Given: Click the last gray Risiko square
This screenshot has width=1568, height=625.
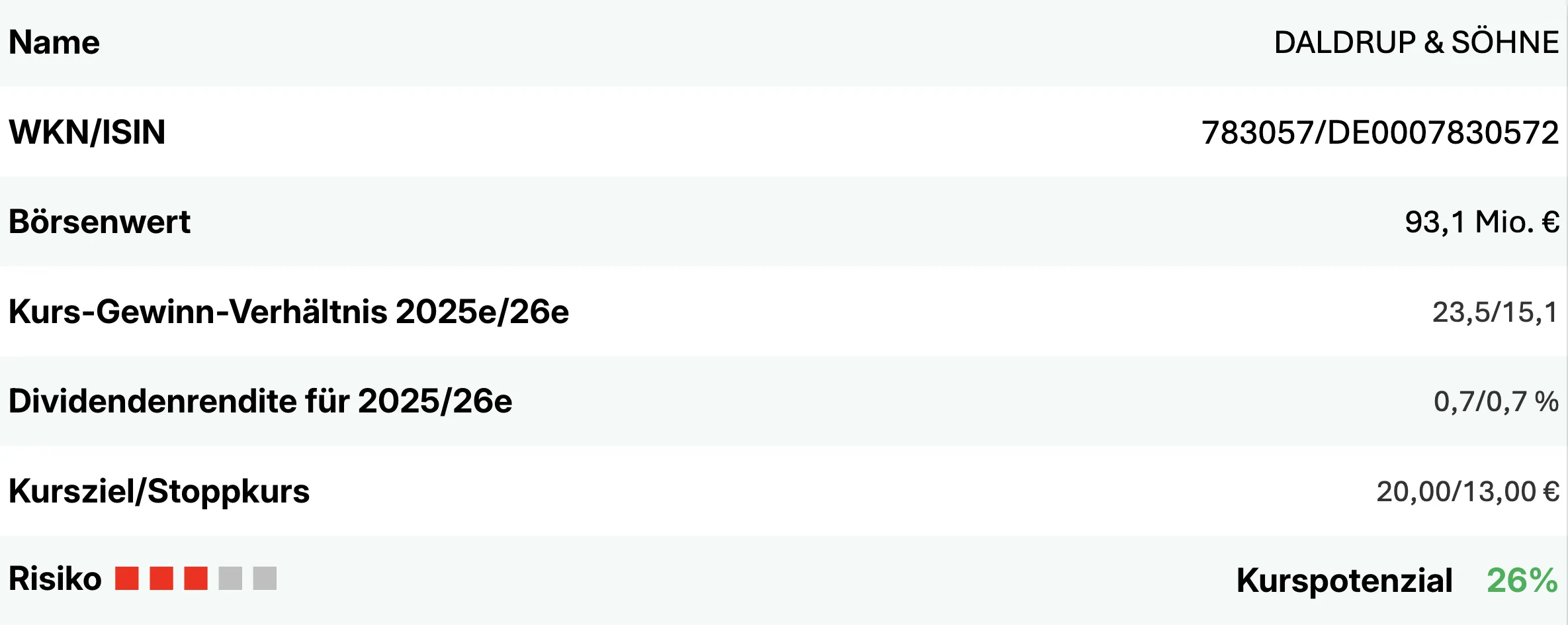Looking at the screenshot, I should tap(265, 578).
